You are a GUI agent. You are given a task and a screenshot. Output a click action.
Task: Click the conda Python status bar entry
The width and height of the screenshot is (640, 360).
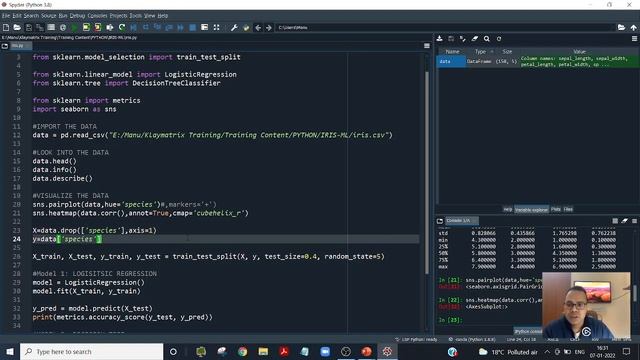(473, 340)
